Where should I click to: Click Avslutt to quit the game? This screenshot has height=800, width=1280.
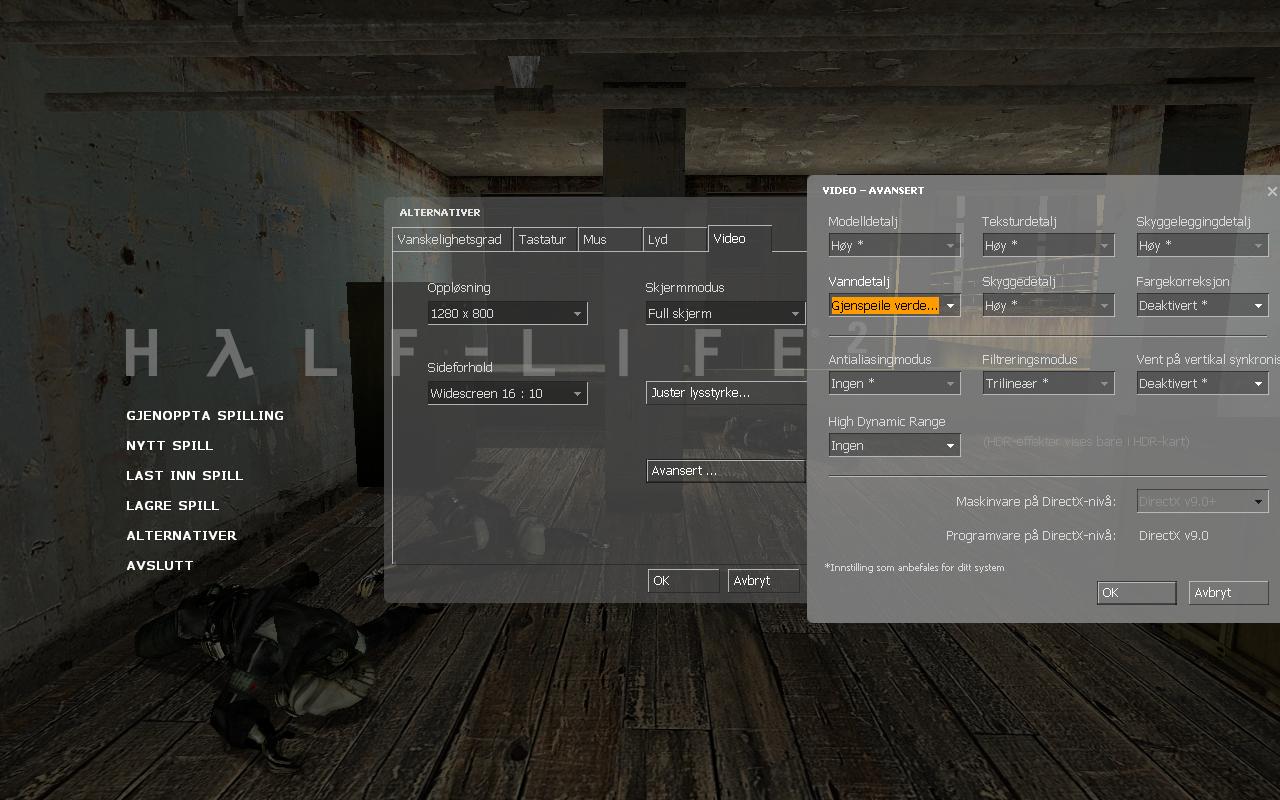click(x=160, y=565)
